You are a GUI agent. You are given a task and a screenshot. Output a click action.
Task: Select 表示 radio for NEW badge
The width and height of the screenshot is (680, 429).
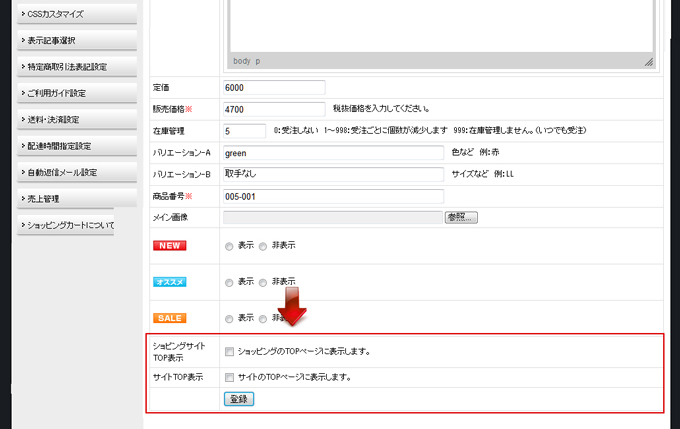point(229,246)
